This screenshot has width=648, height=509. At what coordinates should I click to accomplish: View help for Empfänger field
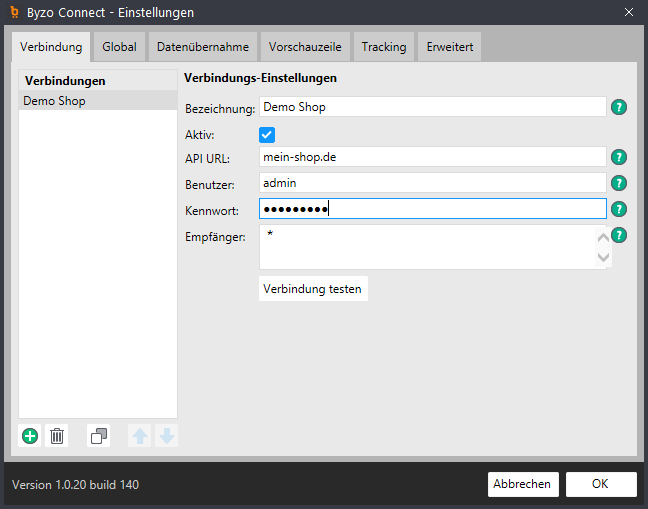click(619, 235)
